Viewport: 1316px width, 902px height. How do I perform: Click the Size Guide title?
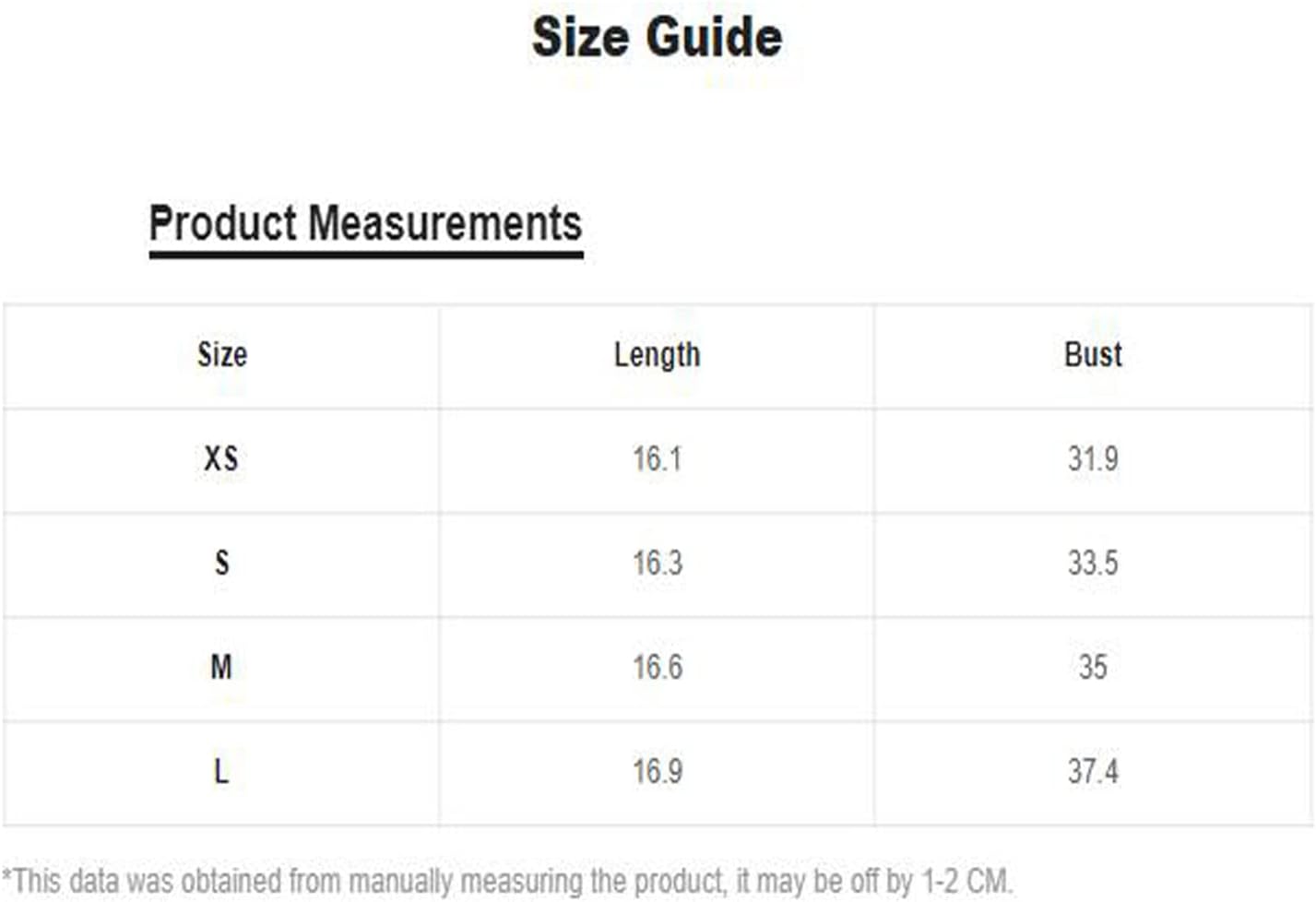coord(657,38)
